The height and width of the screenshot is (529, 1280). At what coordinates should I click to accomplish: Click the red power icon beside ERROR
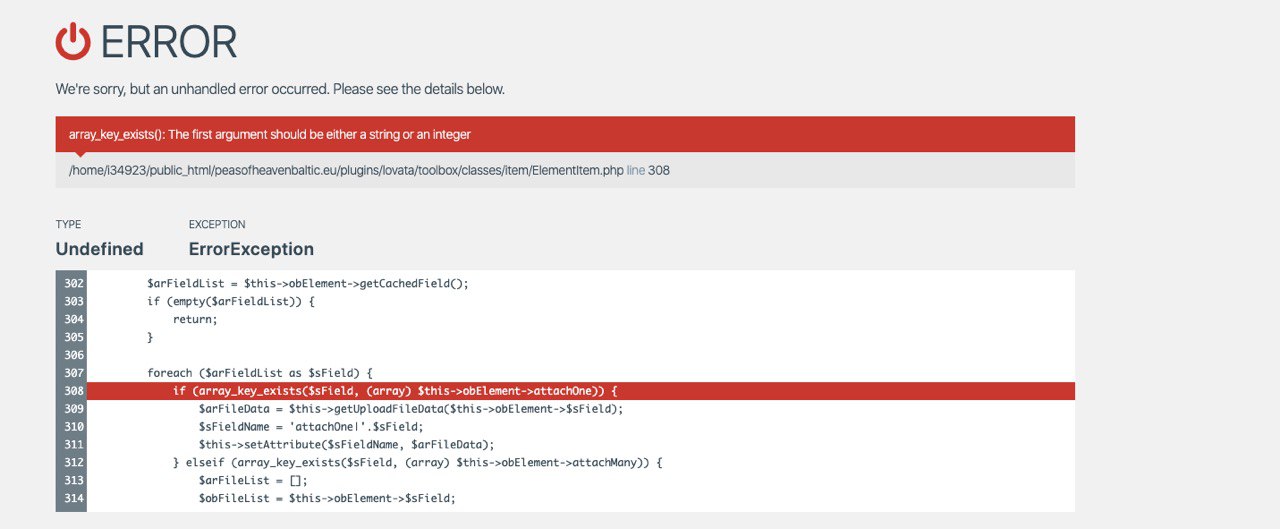(x=73, y=41)
